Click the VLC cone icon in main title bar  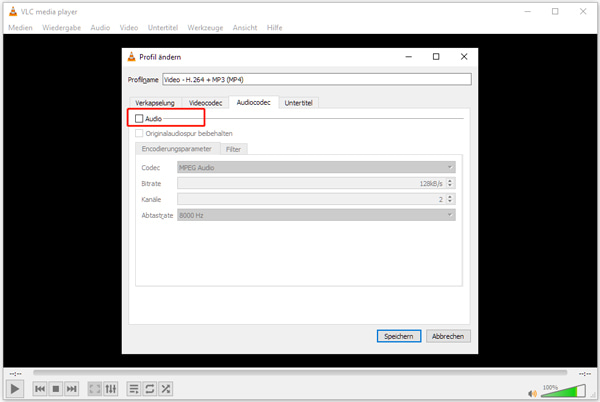[x=13, y=11]
